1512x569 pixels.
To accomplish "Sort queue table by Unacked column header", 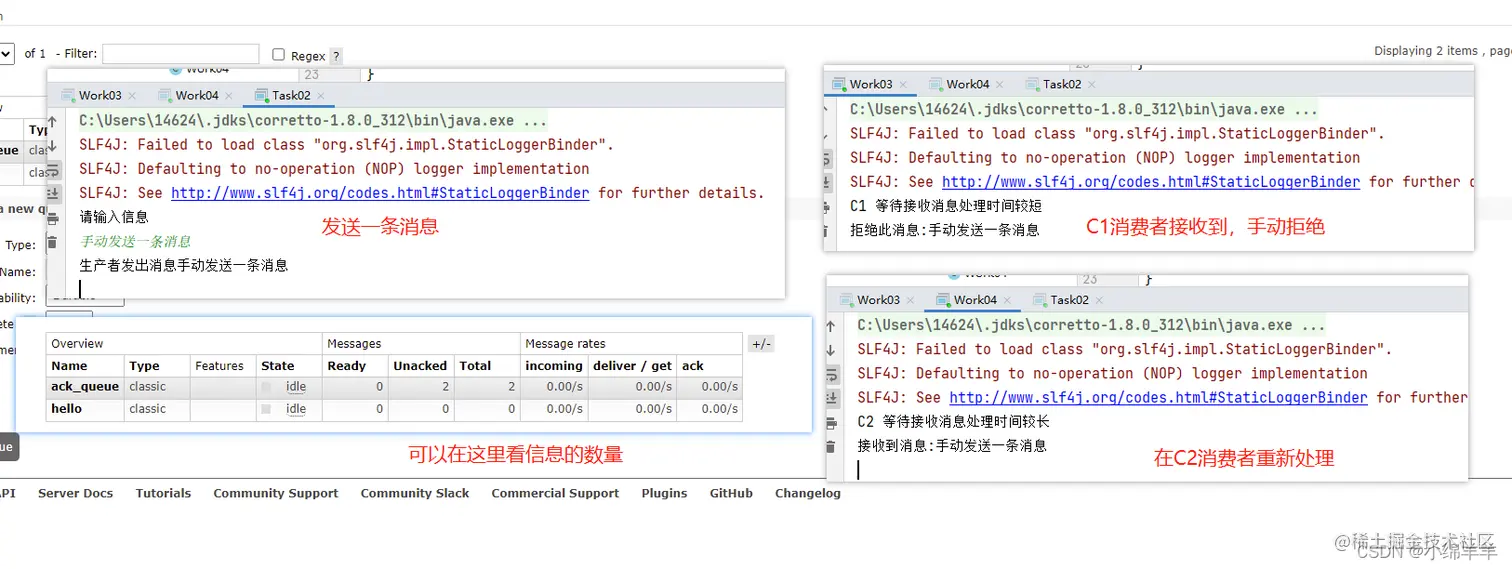I will pyautogui.click(x=420, y=366).
